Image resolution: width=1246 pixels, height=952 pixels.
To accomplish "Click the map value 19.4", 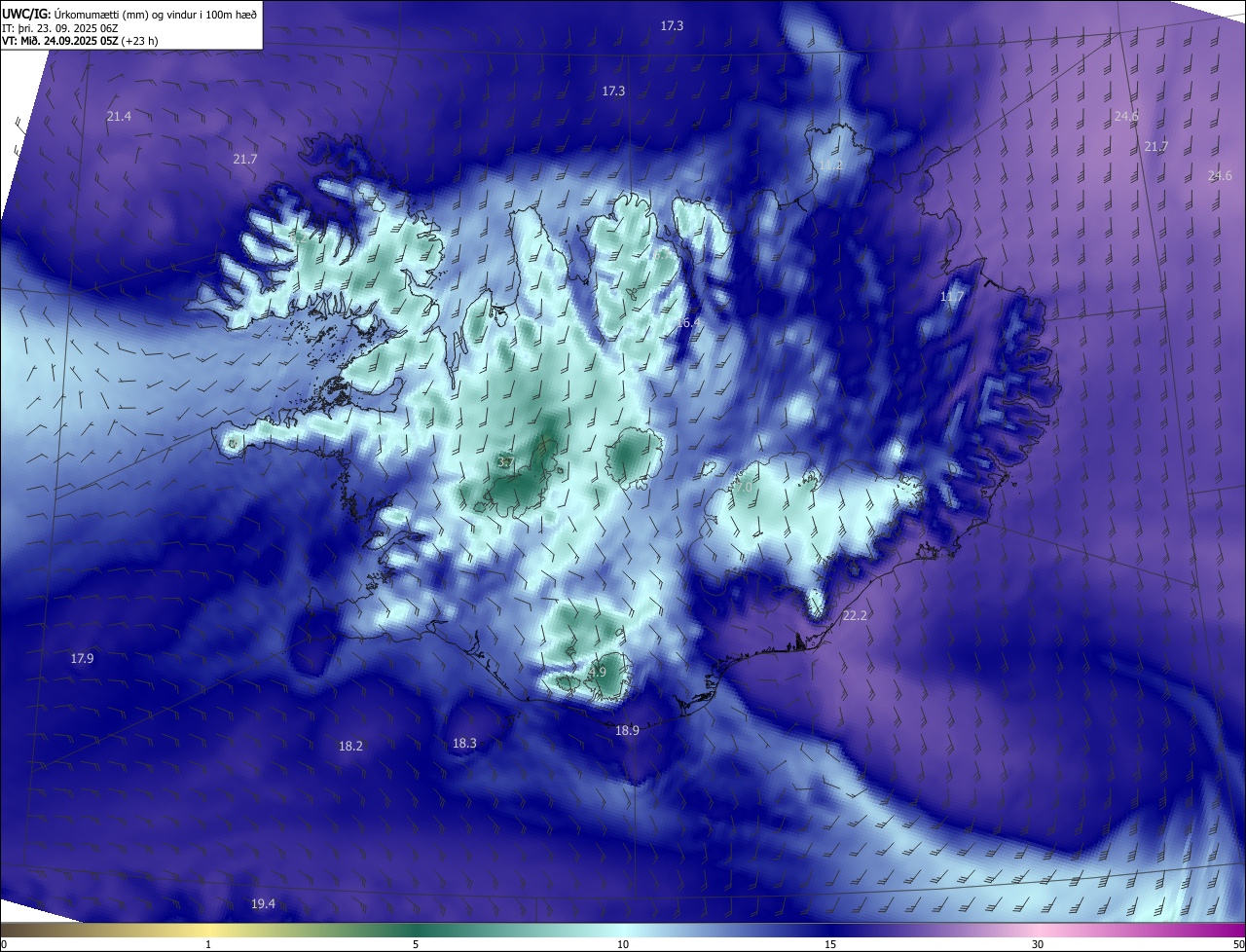I will (x=263, y=904).
